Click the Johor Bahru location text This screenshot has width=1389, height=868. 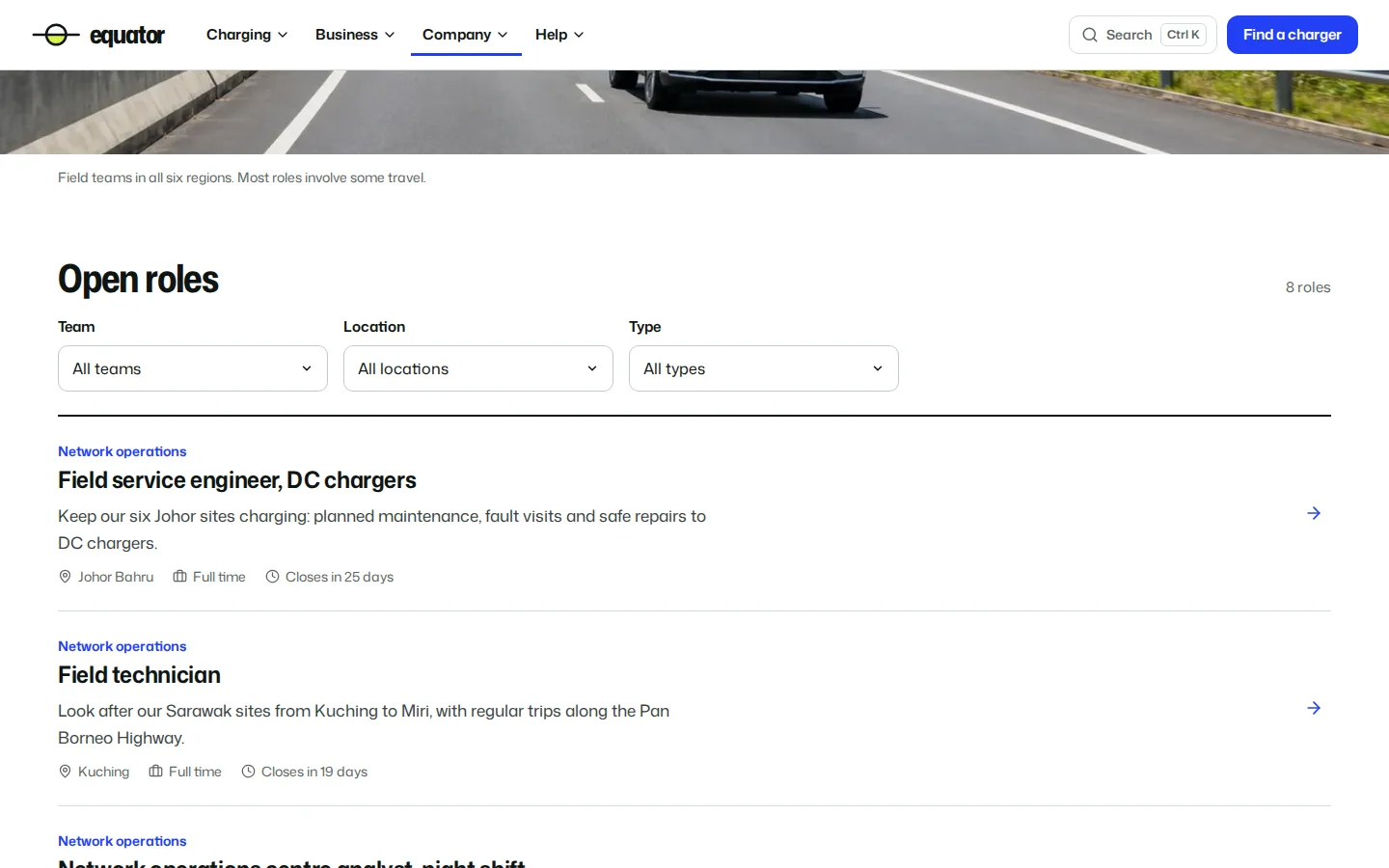pos(116,577)
